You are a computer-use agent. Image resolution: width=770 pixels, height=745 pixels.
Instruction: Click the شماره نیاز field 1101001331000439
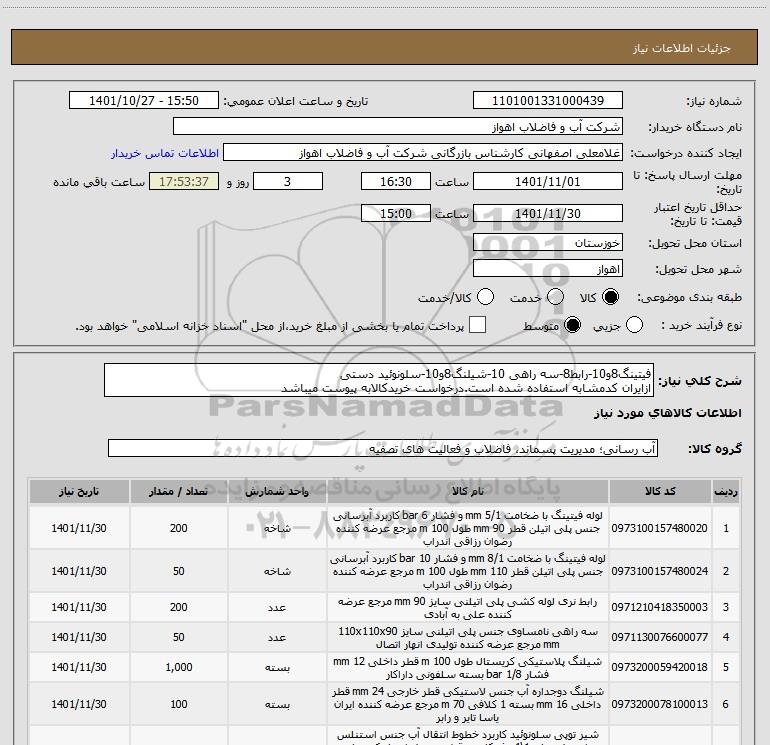(x=548, y=101)
